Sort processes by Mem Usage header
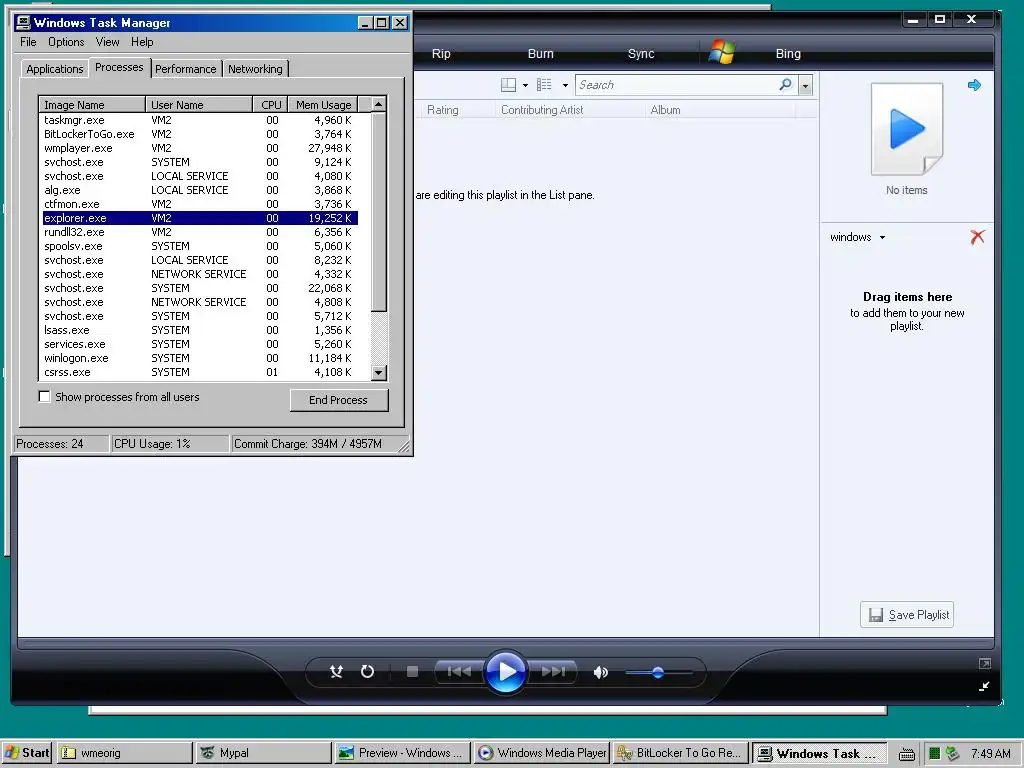1024x768 pixels. pyautogui.click(x=323, y=104)
